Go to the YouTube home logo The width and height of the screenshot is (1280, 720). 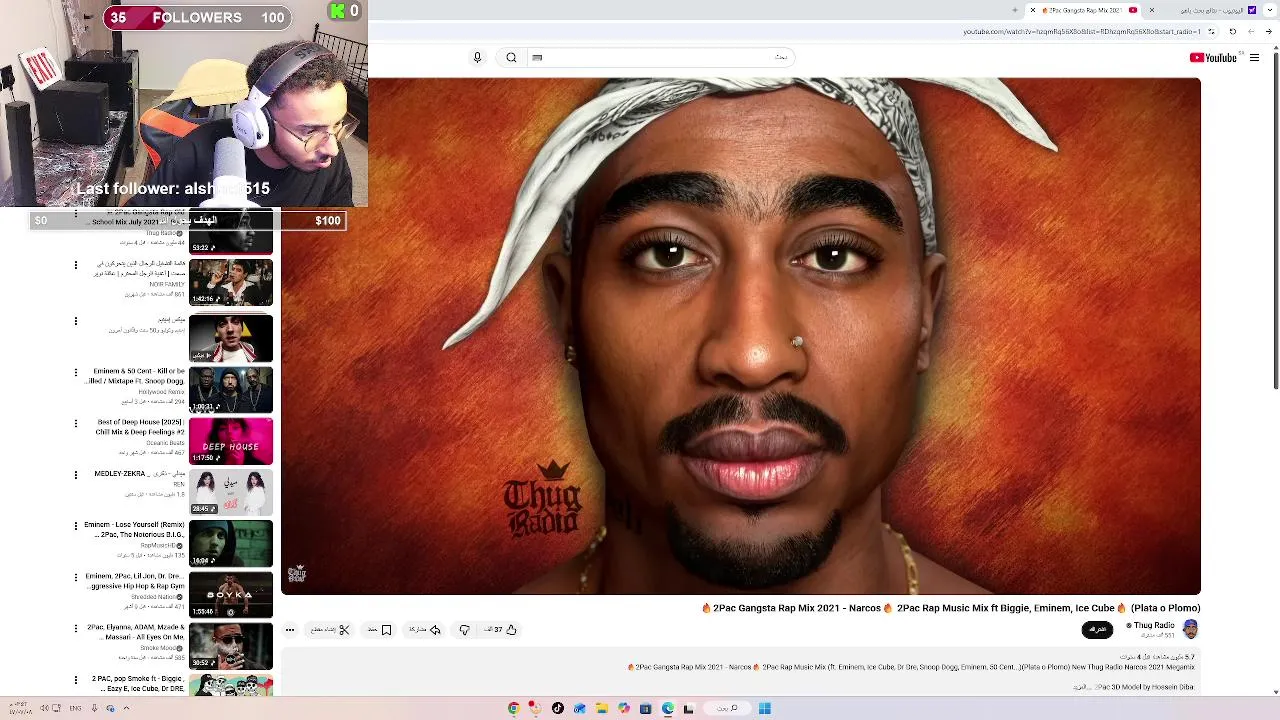pyautogui.click(x=1213, y=58)
